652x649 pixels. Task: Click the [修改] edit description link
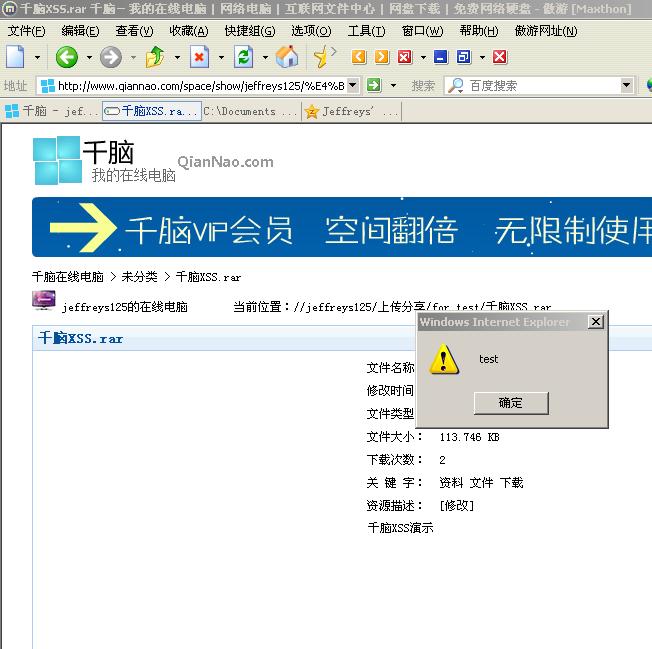click(456, 505)
